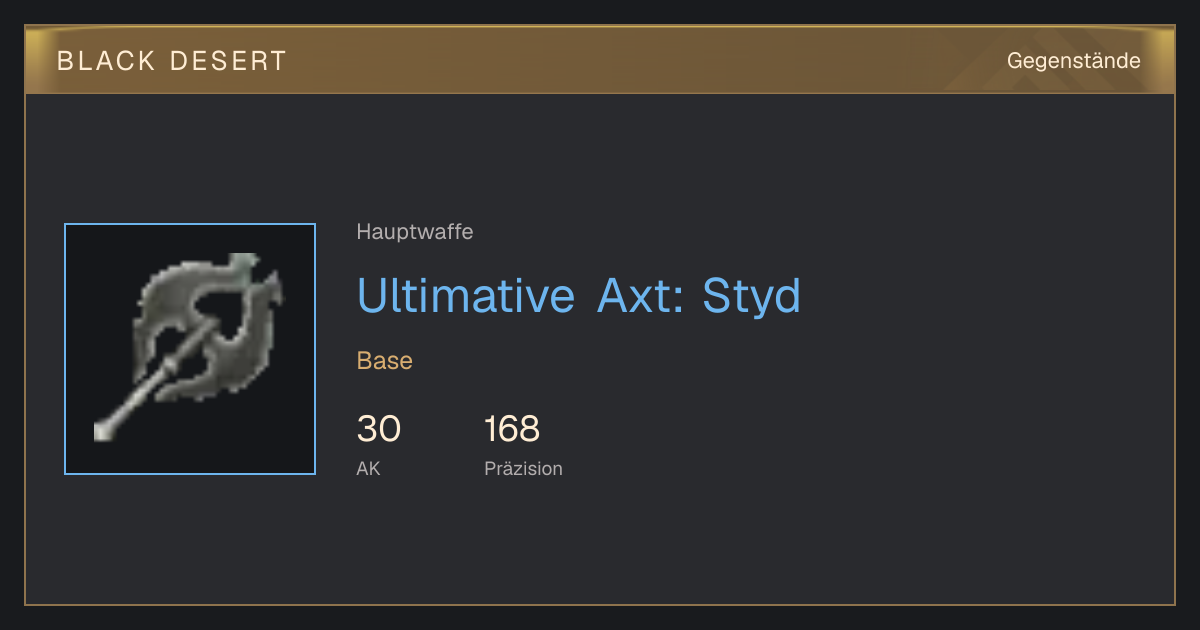Click the word Axt: in item title
This screenshot has height=630, width=1200.
click(x=640, y=296)
